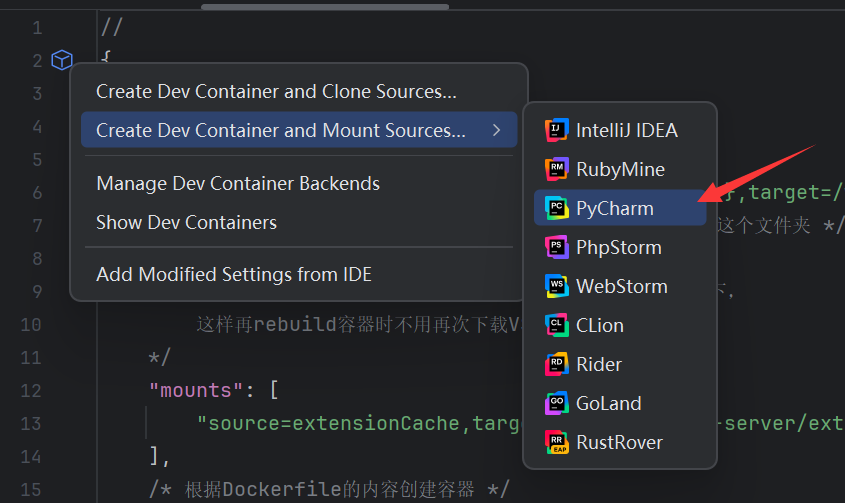Click the PhpStorm logo icon

coord(557,247)
